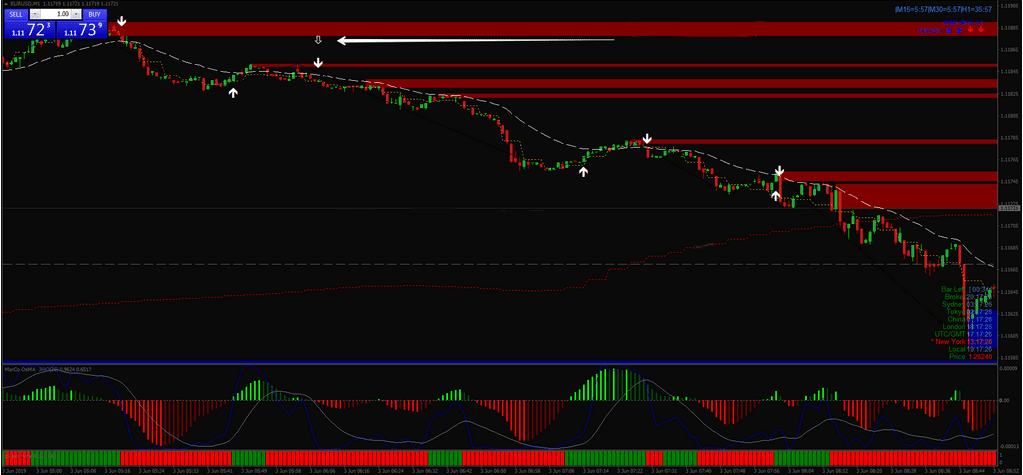Screen dimensions: 1023x475
Task: Click the current price label on price axis
Action: pyautogui.click(x=1009, y=208)
